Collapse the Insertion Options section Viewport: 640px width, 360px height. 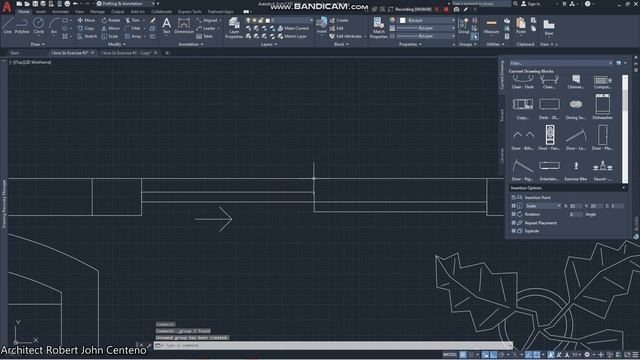pyautogui.click(x=623, y=188)
